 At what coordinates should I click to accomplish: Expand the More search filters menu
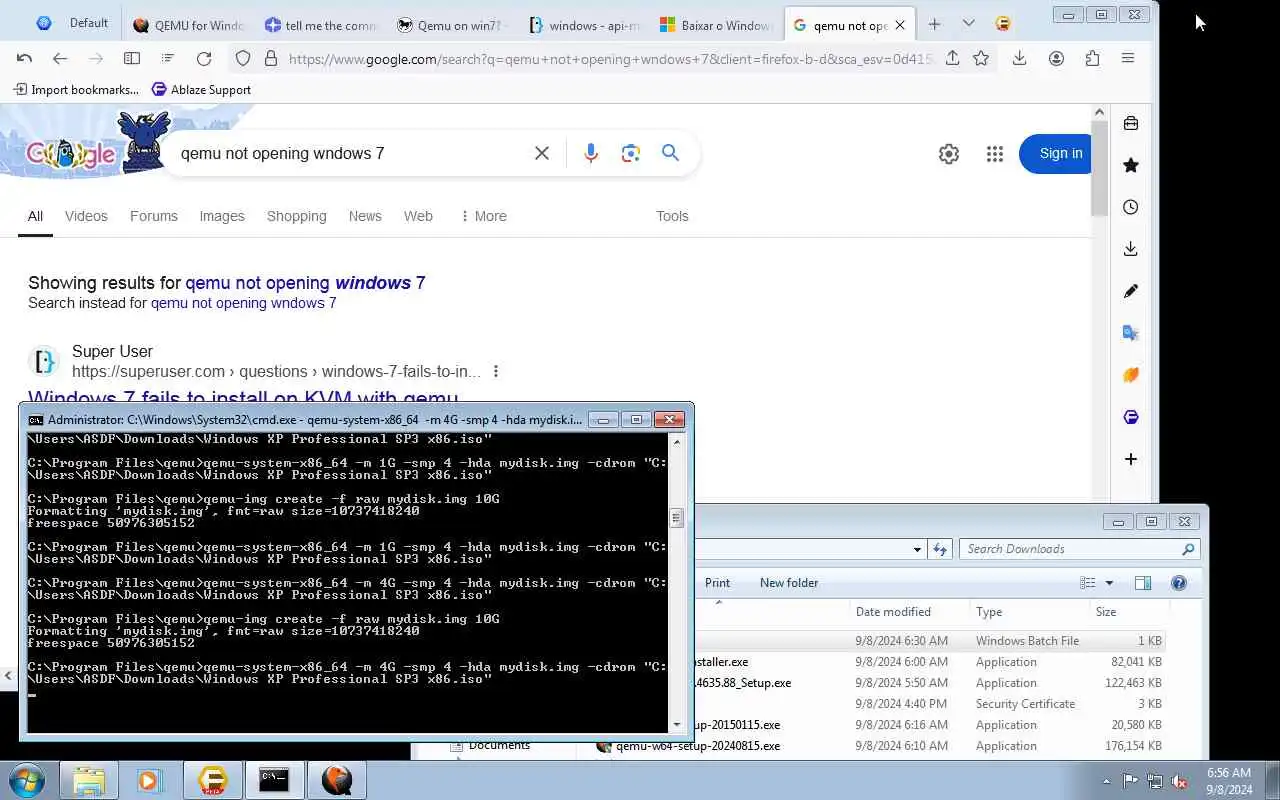(484, 216)
